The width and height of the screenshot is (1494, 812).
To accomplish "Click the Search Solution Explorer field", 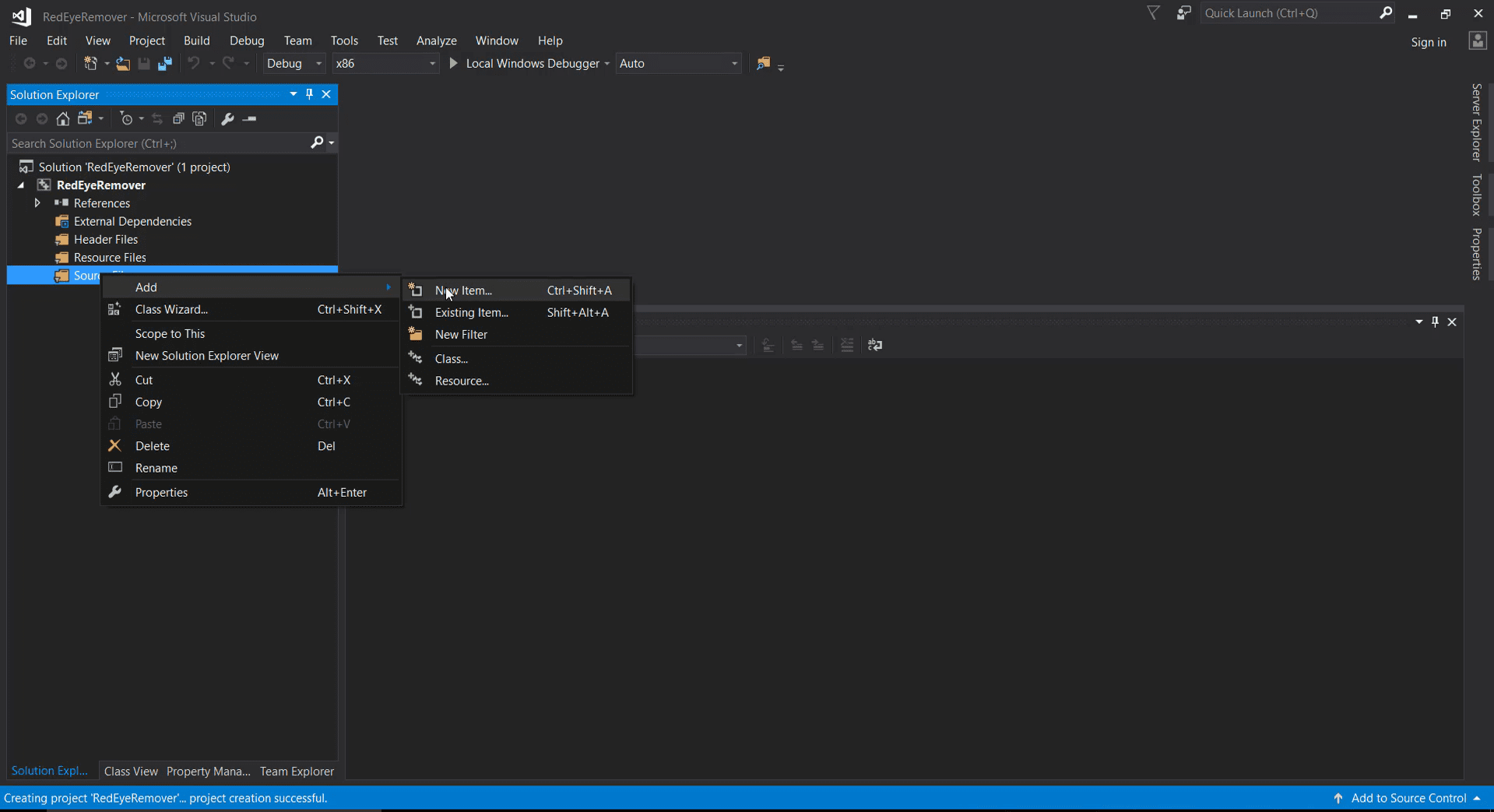I will coord(156,143).
